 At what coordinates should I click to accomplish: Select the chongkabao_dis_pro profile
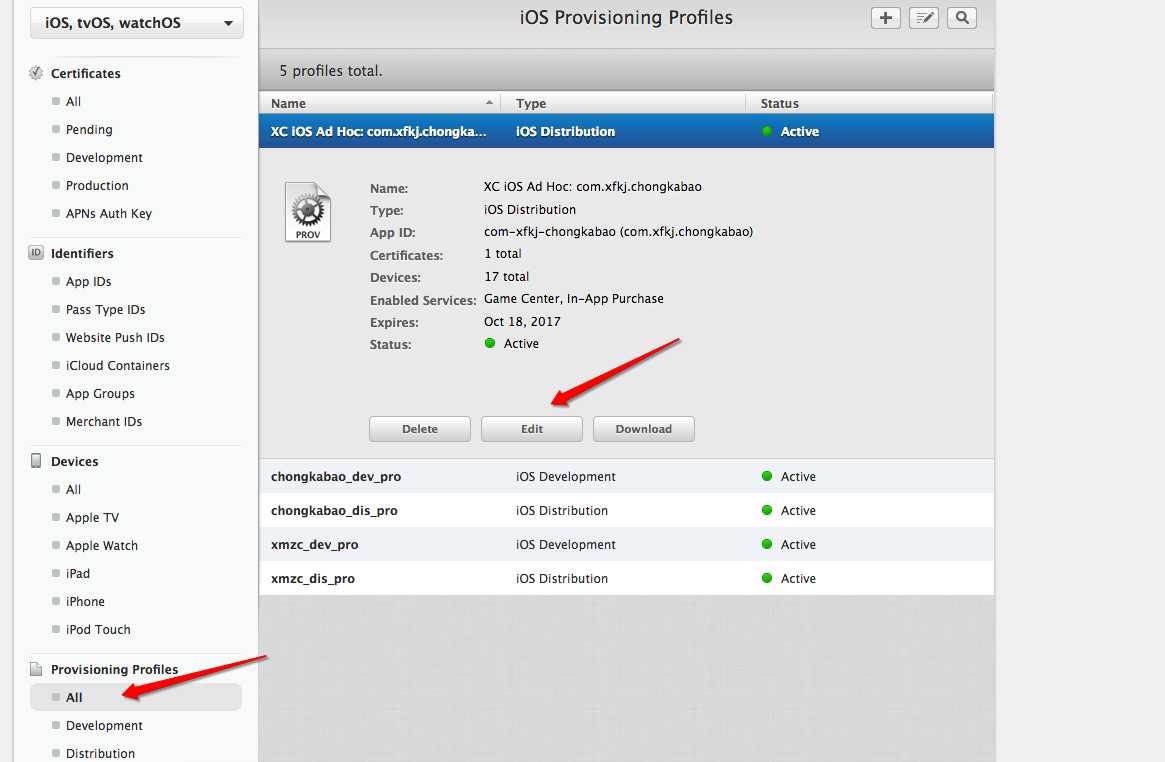[626, 510]
